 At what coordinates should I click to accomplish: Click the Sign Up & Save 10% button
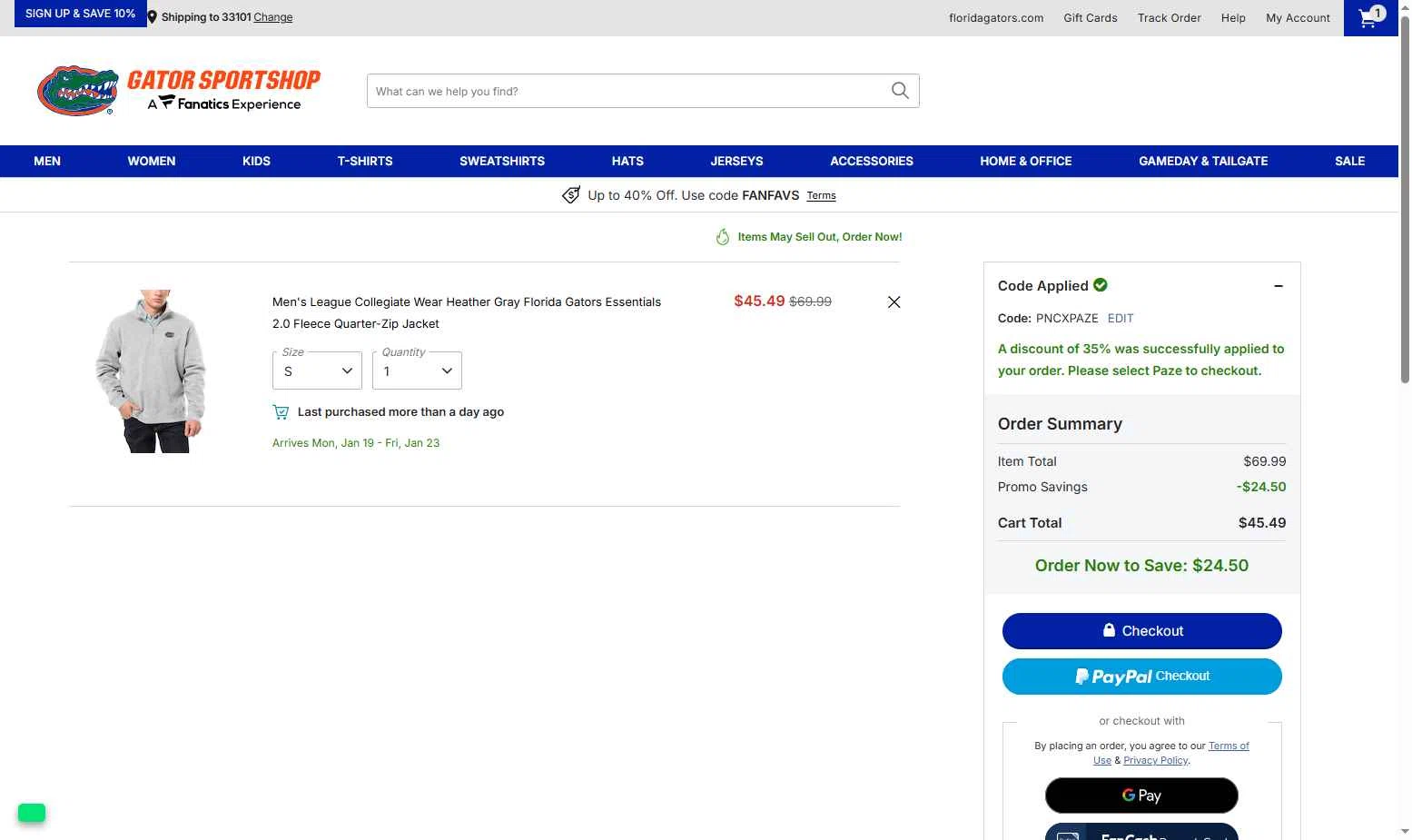point(80,14)
